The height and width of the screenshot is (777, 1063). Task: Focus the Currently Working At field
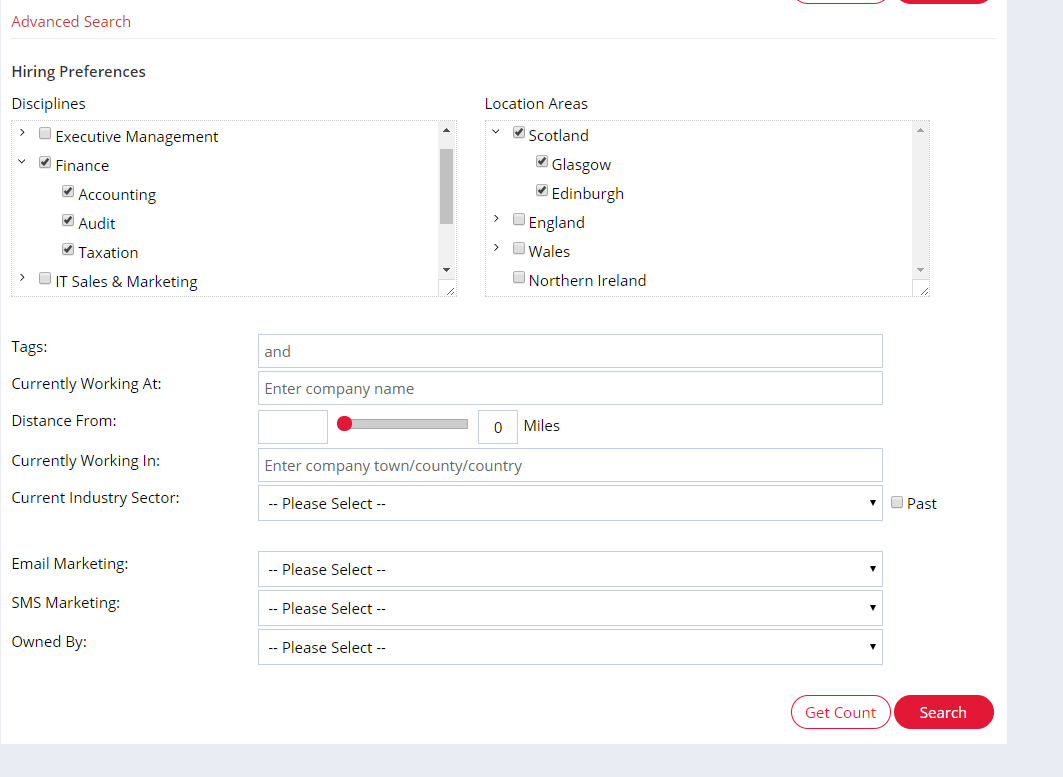570,389
